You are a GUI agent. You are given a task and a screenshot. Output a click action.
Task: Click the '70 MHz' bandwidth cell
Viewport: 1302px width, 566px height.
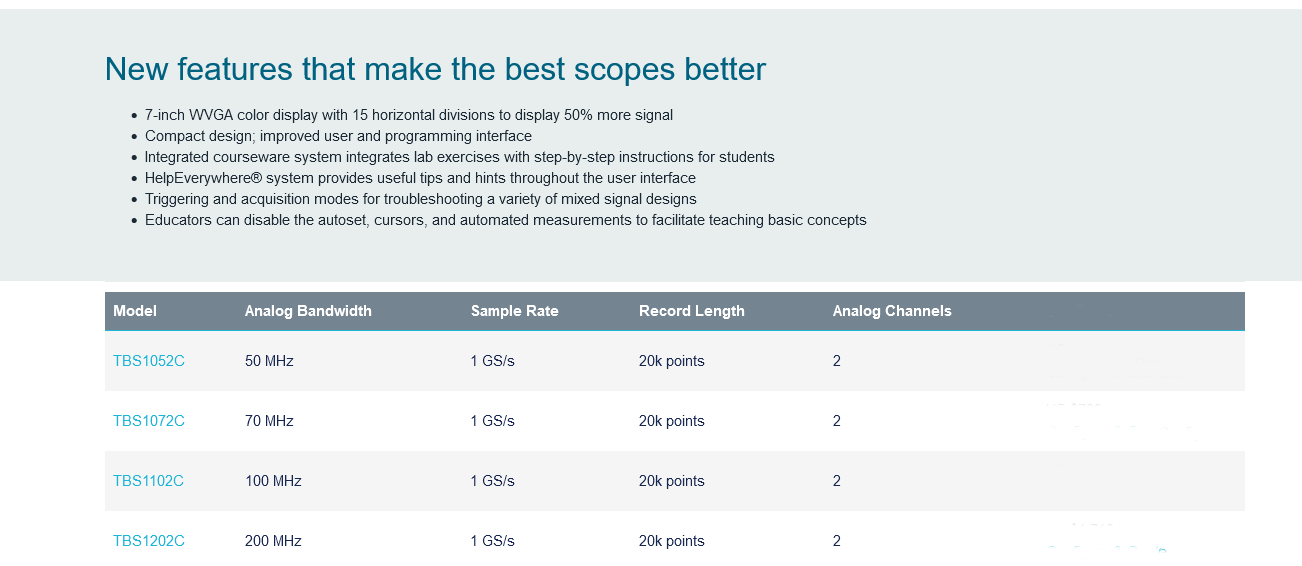269,421
